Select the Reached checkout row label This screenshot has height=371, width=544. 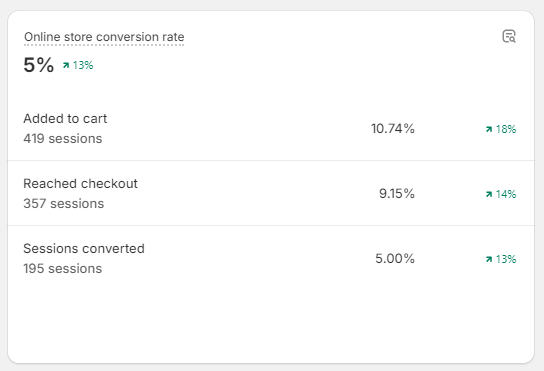coord(80,184)
